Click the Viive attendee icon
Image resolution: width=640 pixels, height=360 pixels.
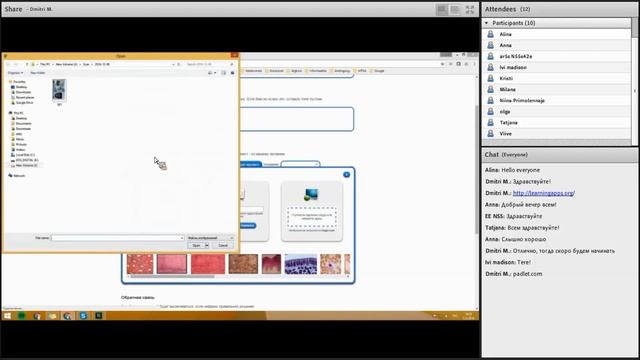pyautogui.click(x=491, y=133)
